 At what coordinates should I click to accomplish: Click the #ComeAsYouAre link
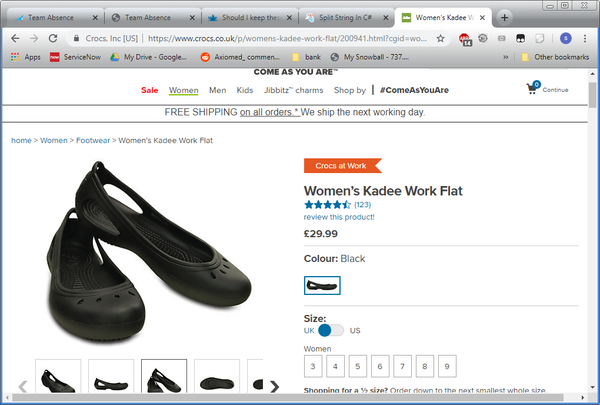(414, 90)
